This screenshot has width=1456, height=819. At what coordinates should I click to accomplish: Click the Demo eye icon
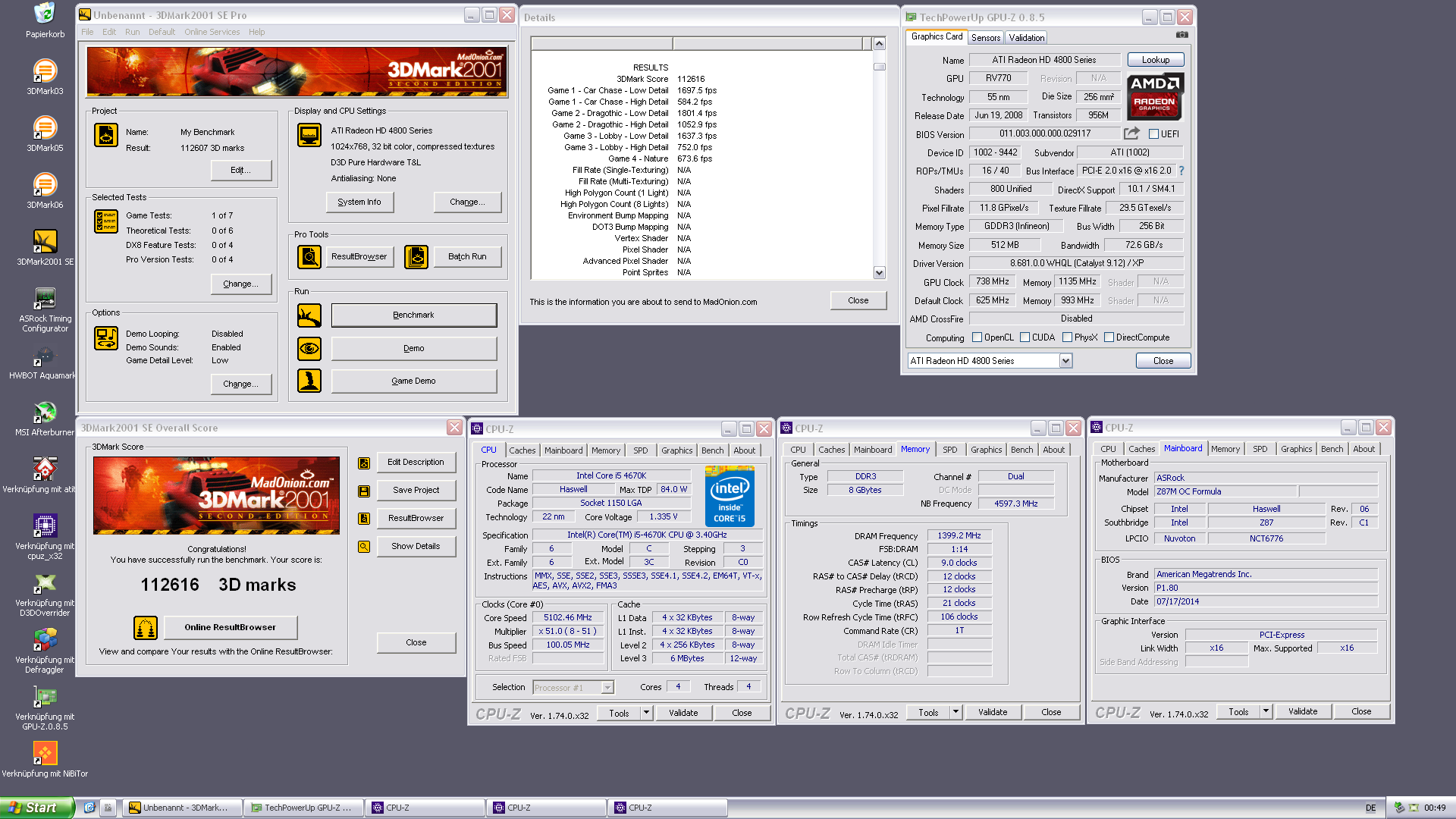pyautogui.click(x=309, y=349)
